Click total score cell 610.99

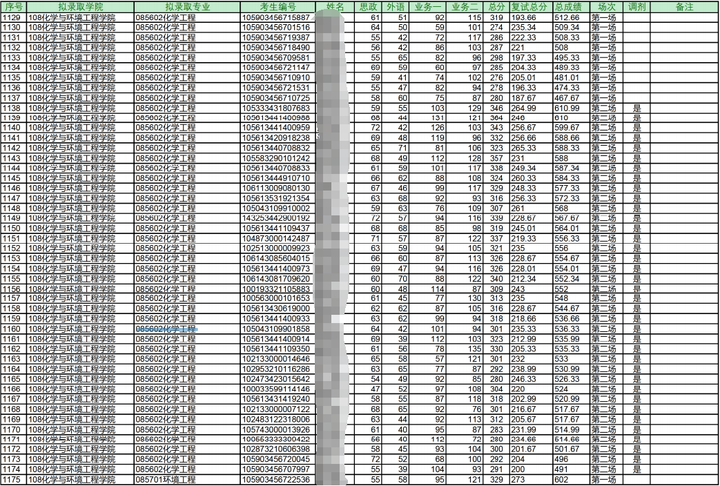(x=571, y=108)
